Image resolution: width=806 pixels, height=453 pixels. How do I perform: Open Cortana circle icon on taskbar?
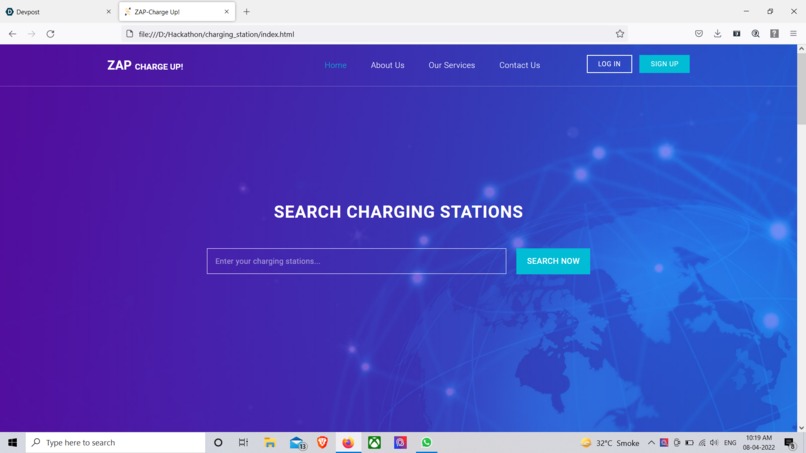tap(218, 442)
